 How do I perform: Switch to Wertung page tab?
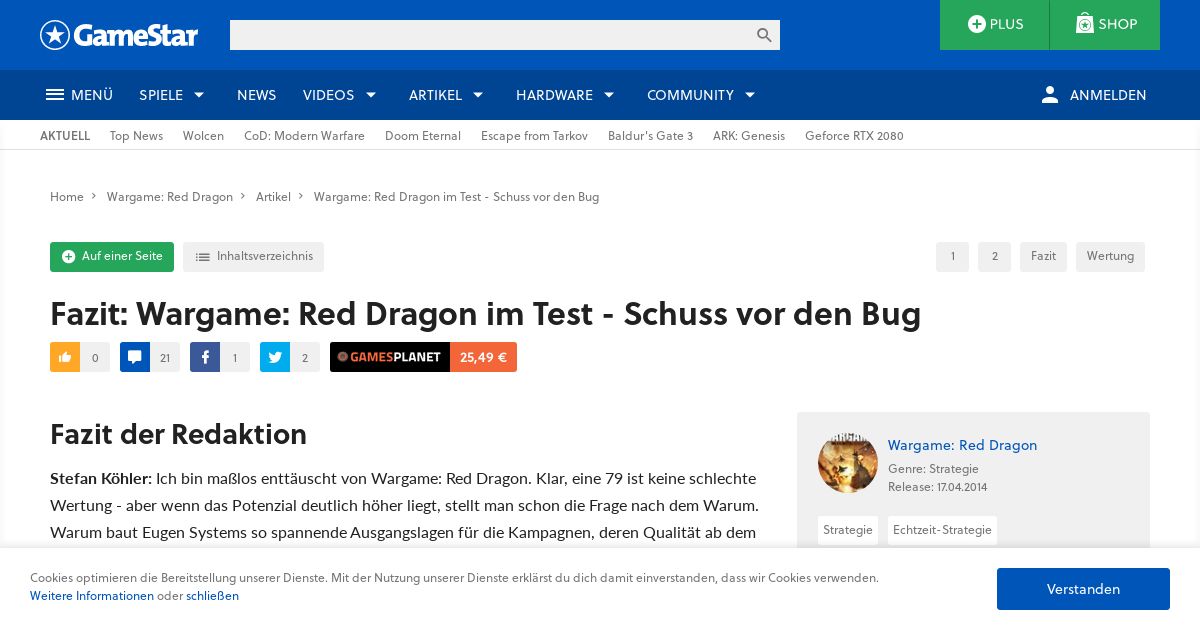point(1110,257)
